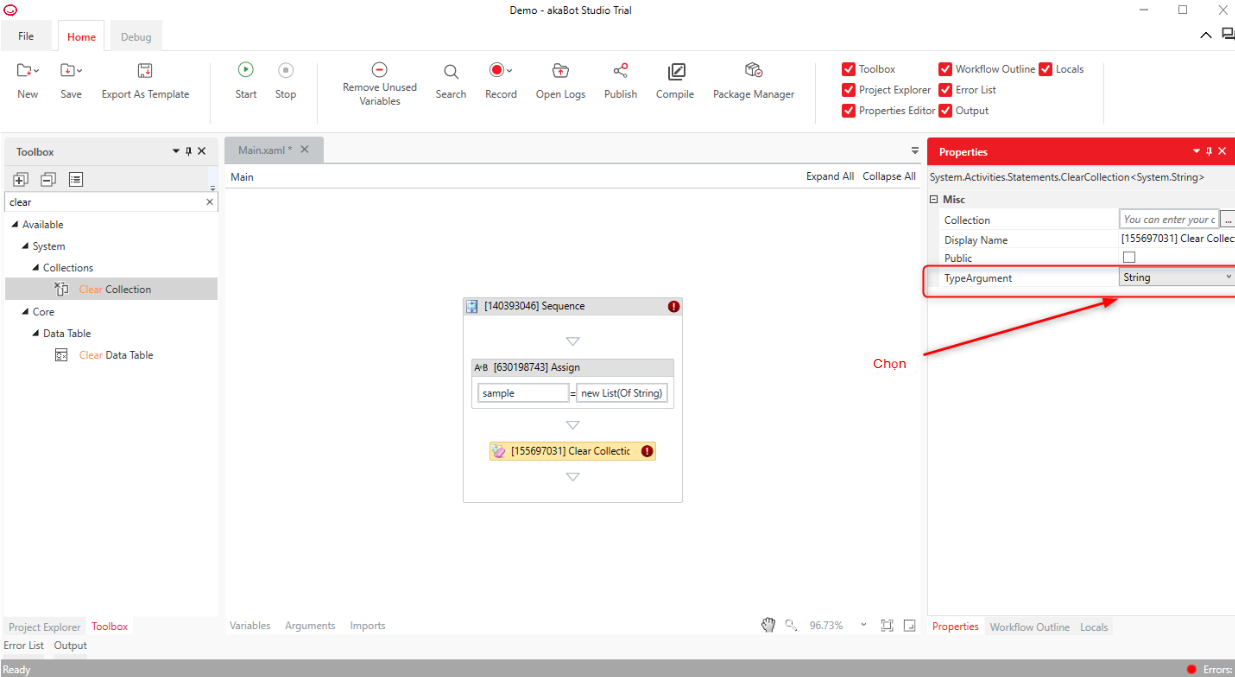Viewport: 1235px width, 677px height.
Task: Start the workflow with the Start icon
Action: click(x=246, y=70)
